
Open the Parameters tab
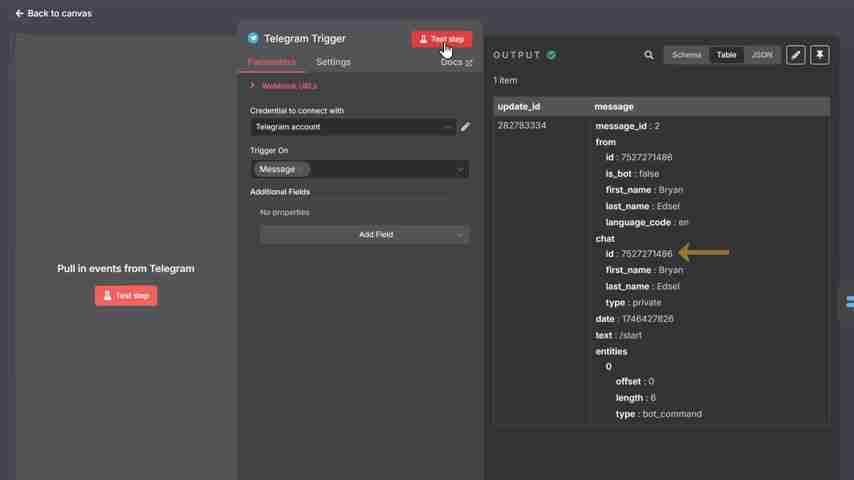(271, 62)
